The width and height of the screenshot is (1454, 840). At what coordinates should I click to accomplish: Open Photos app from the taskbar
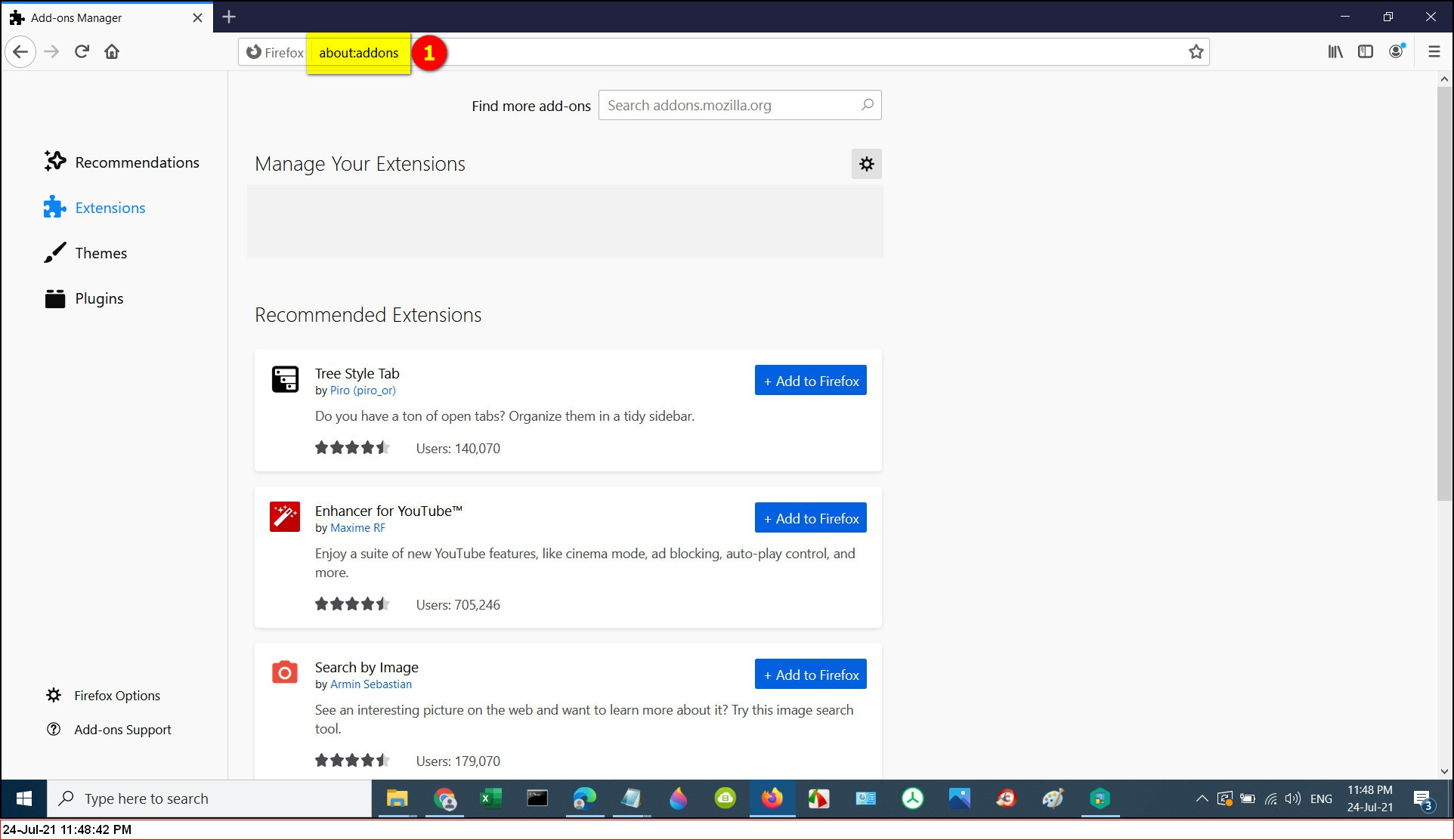click(959, 798)
